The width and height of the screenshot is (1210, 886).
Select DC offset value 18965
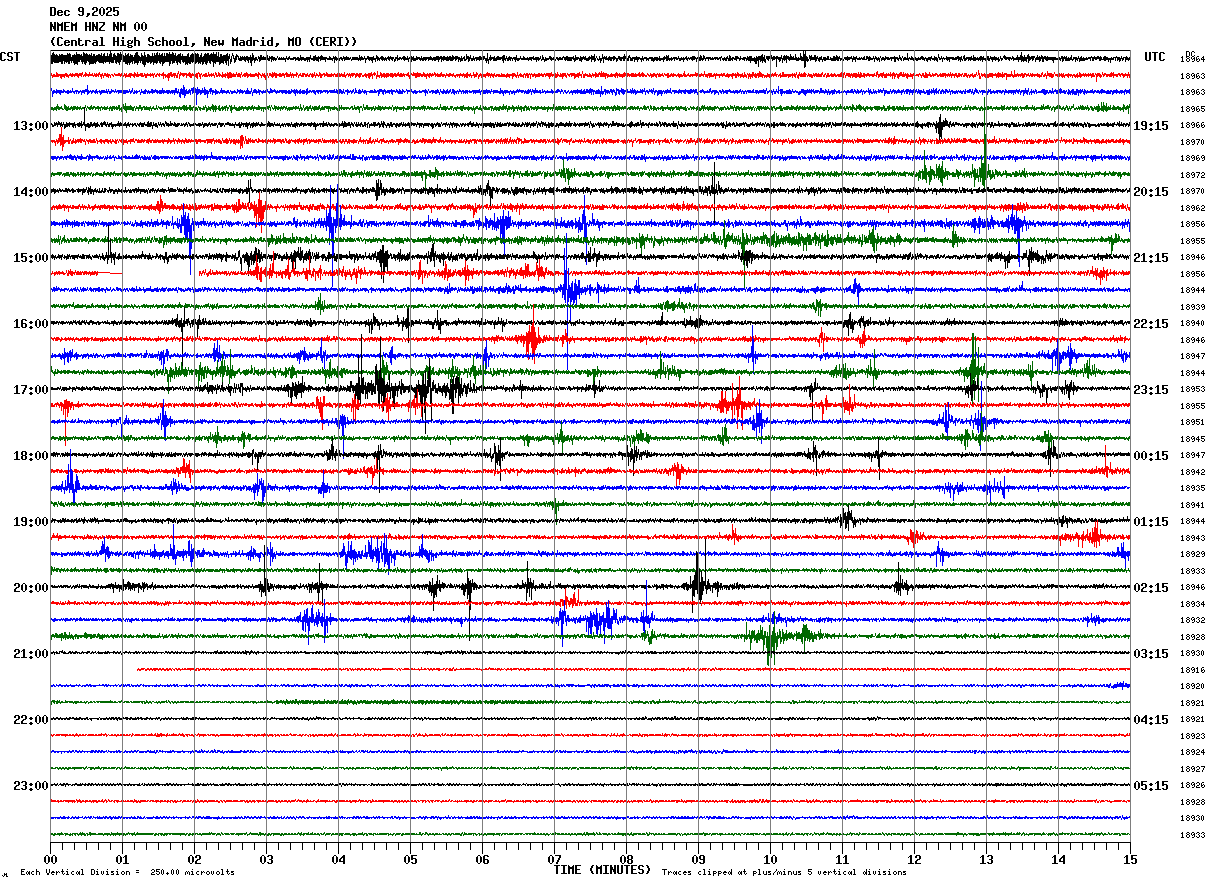[x=1192, y=109]
